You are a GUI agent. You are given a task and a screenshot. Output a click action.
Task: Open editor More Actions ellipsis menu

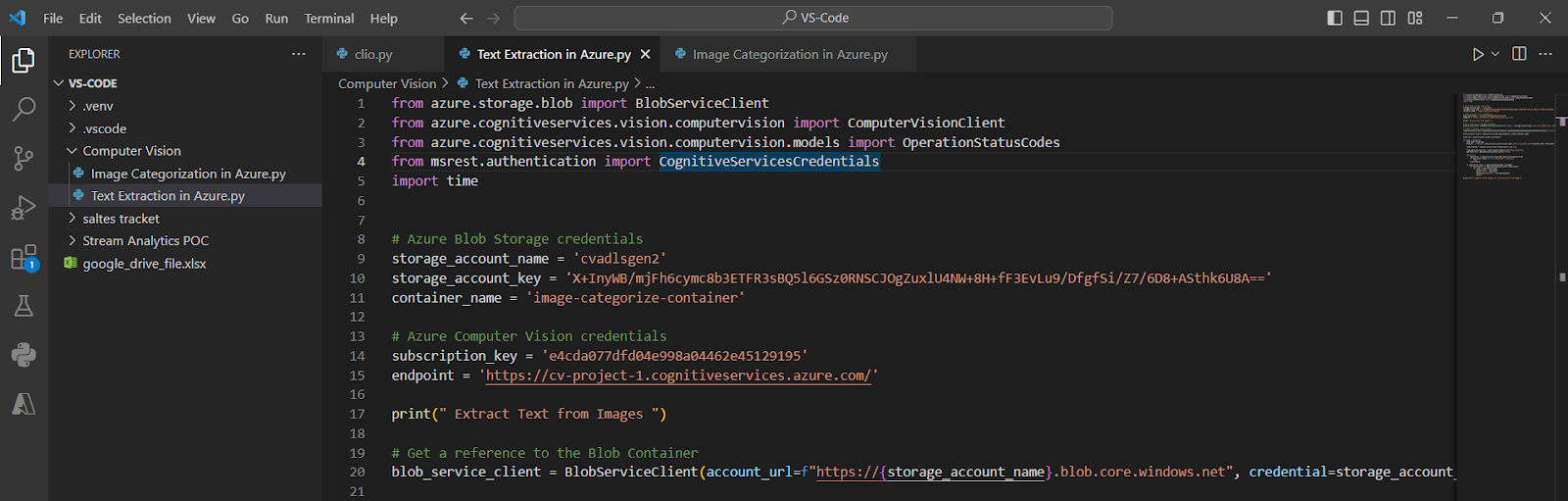[1545, 54]
